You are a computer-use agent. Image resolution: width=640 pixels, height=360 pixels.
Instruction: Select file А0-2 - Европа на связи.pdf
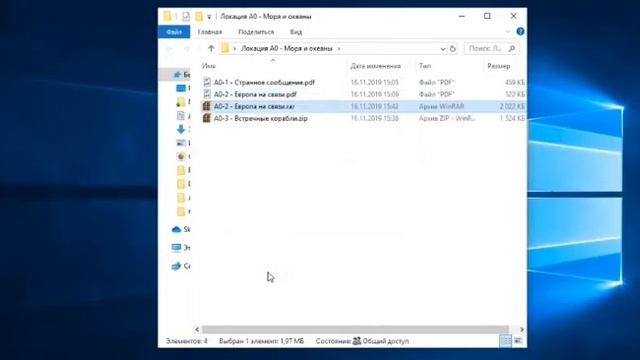255,94
